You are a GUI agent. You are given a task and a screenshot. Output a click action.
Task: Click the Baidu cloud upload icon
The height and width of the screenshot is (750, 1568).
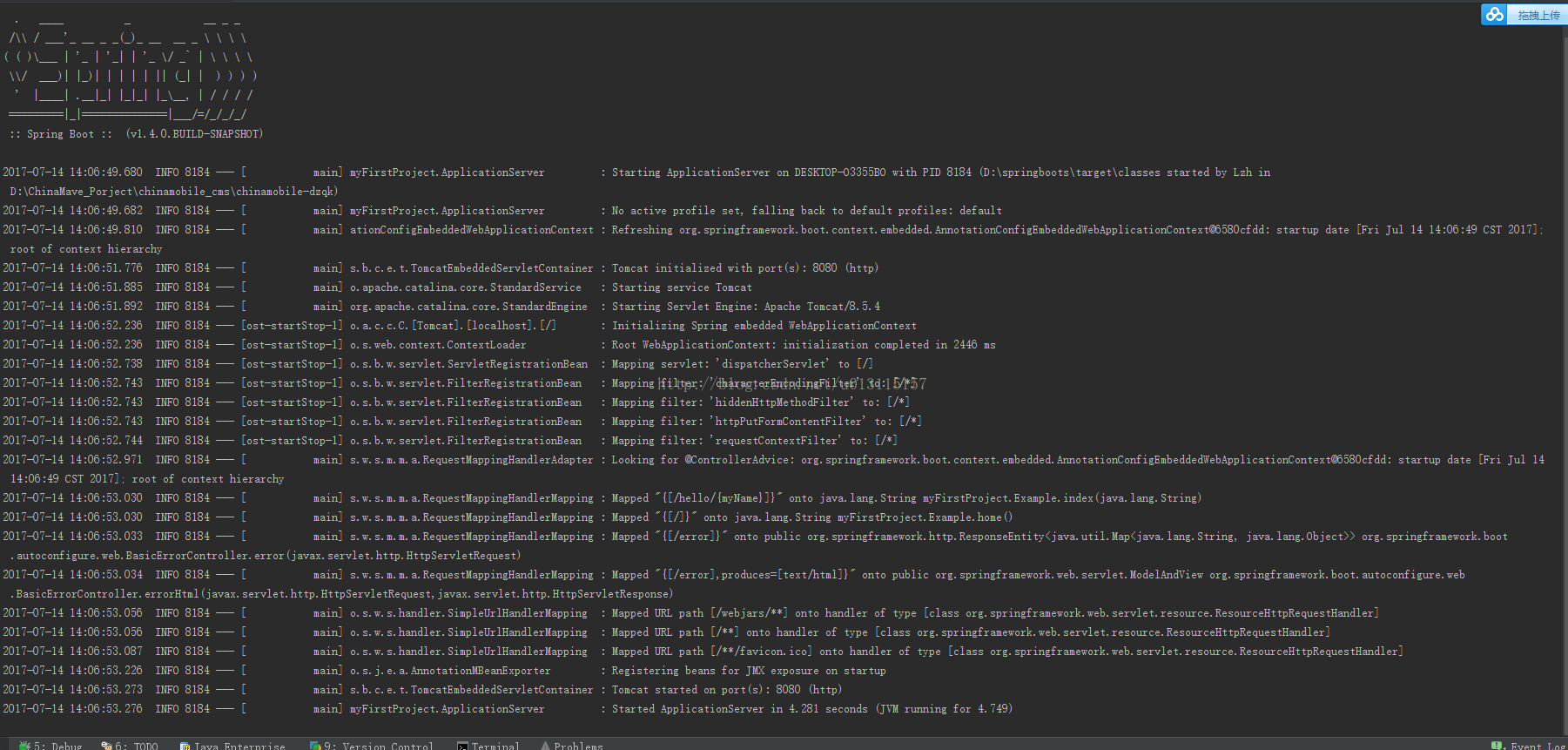point(1495,15)
